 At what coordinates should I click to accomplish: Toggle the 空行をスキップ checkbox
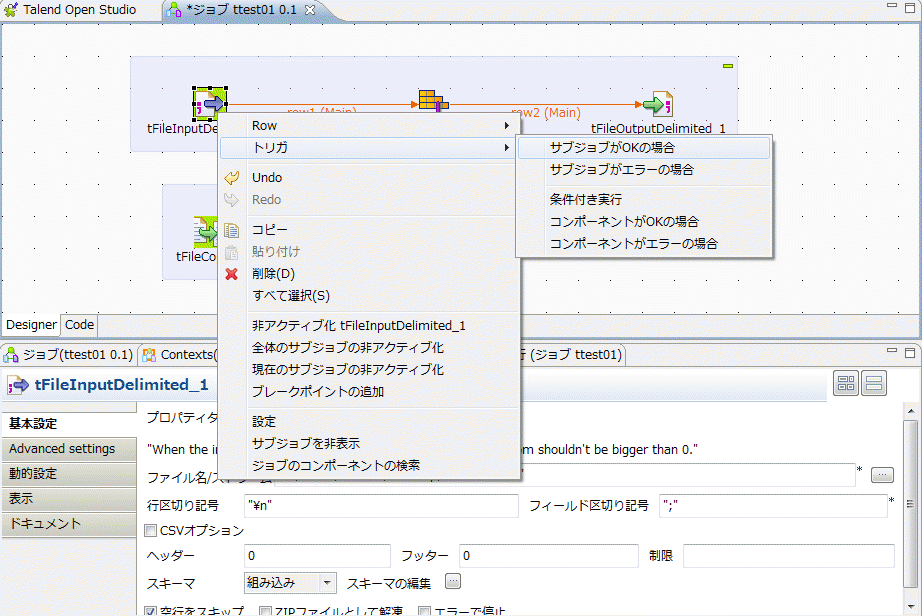pyautogui.click(x=151, y=611)
